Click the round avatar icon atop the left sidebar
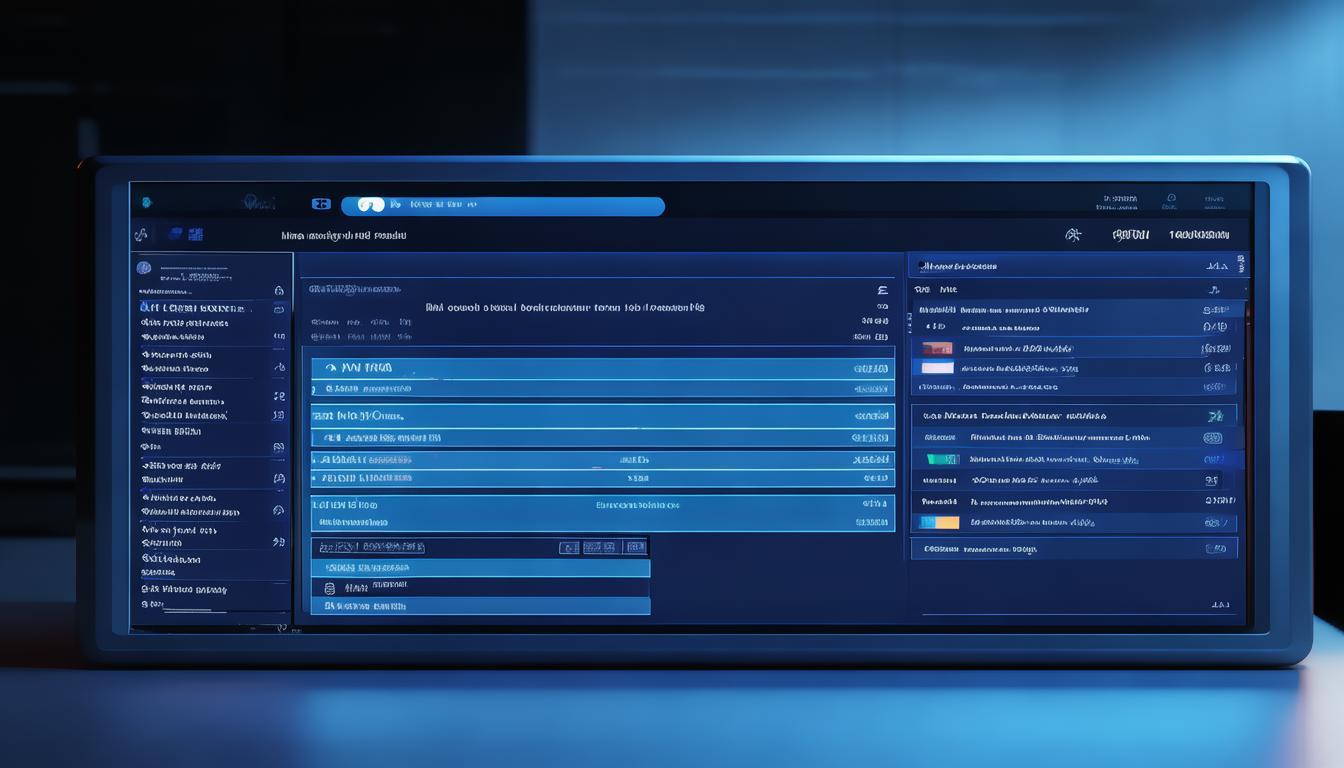 (144, 268)
